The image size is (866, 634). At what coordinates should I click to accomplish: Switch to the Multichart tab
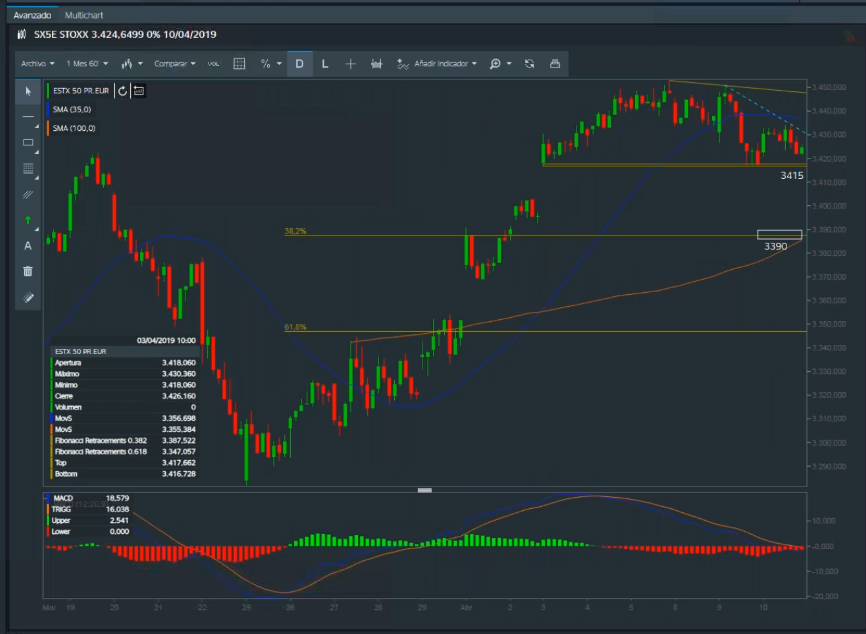click(x=83, y=16)
